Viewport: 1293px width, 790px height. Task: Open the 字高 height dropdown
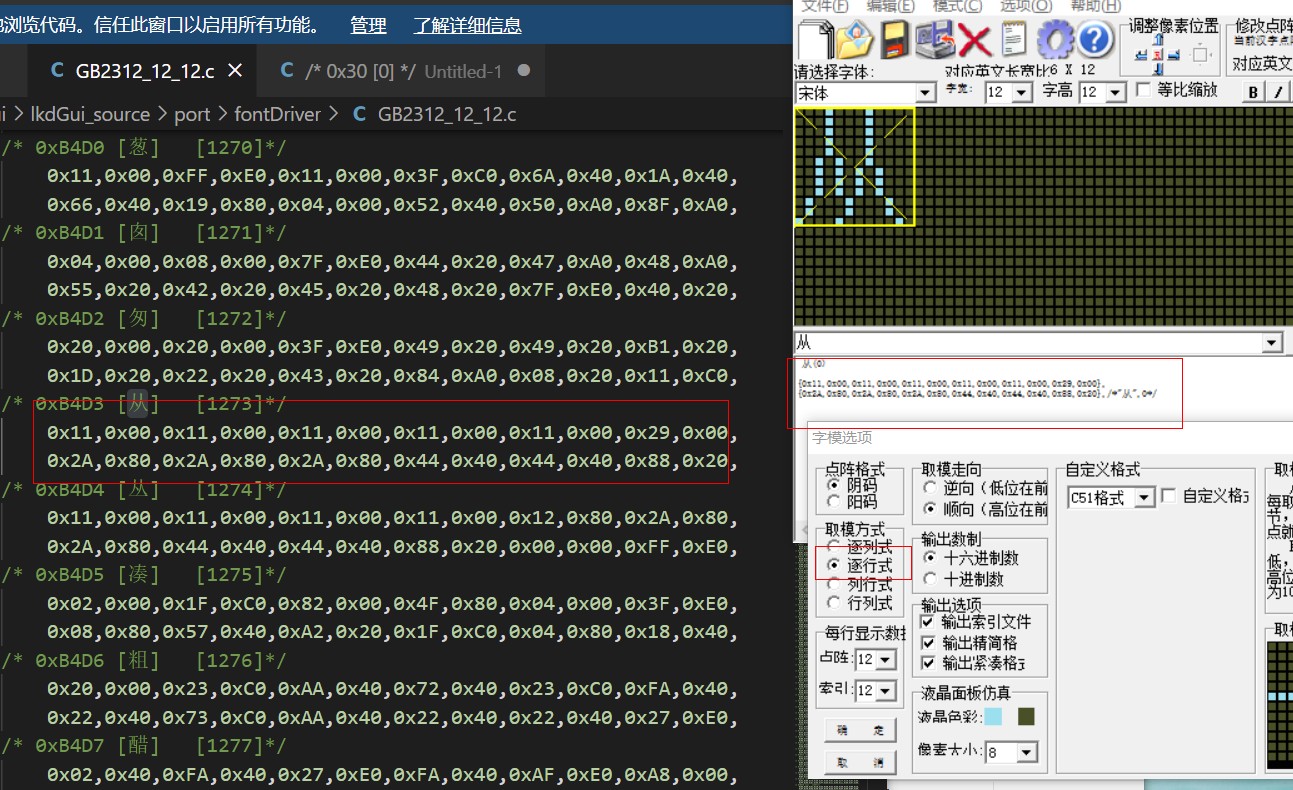click(1116, 92)
